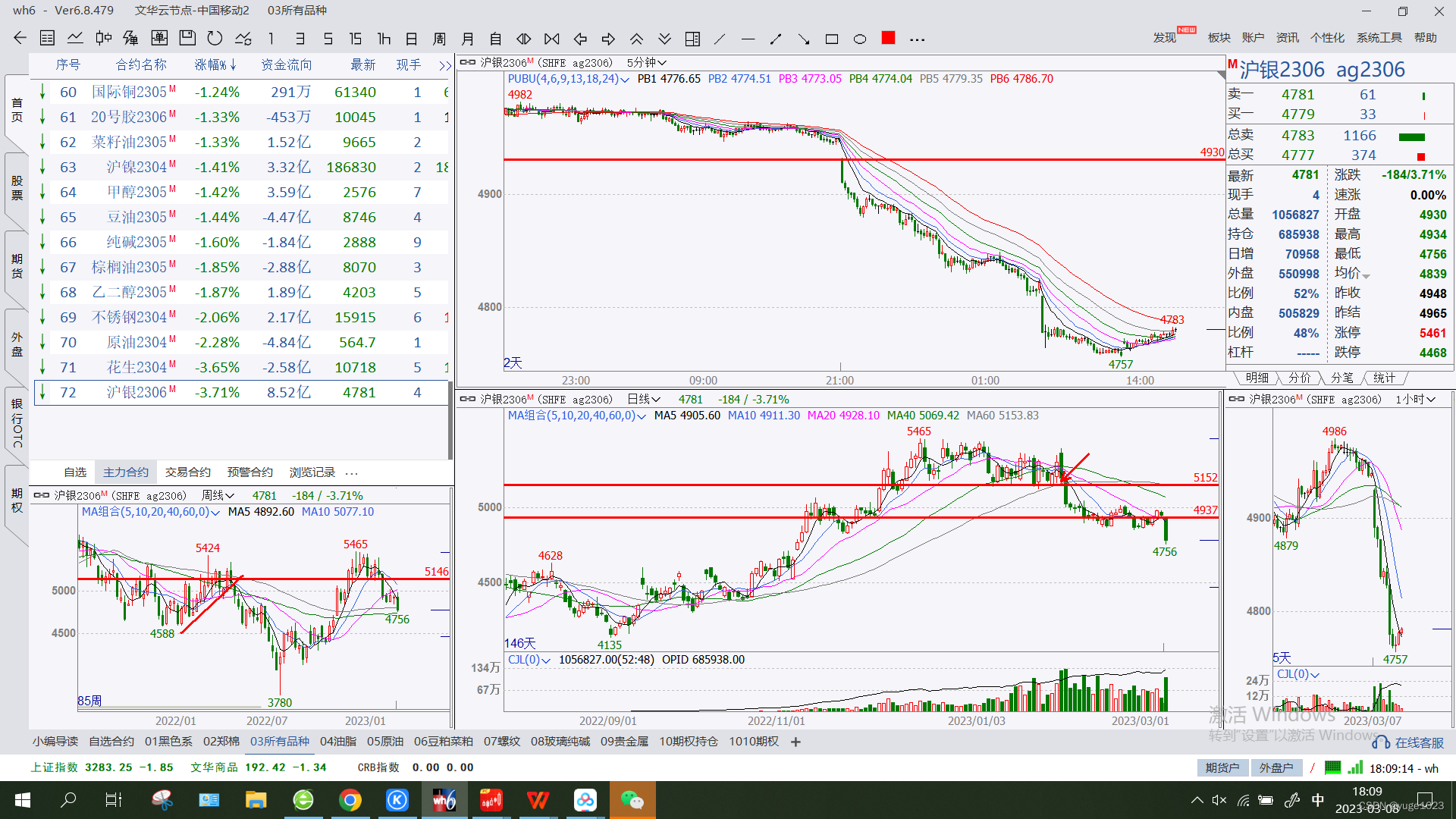This screenshot has width=1456, height=819.
Task: Select the line segment drawing tool
Action: [776, 39]
